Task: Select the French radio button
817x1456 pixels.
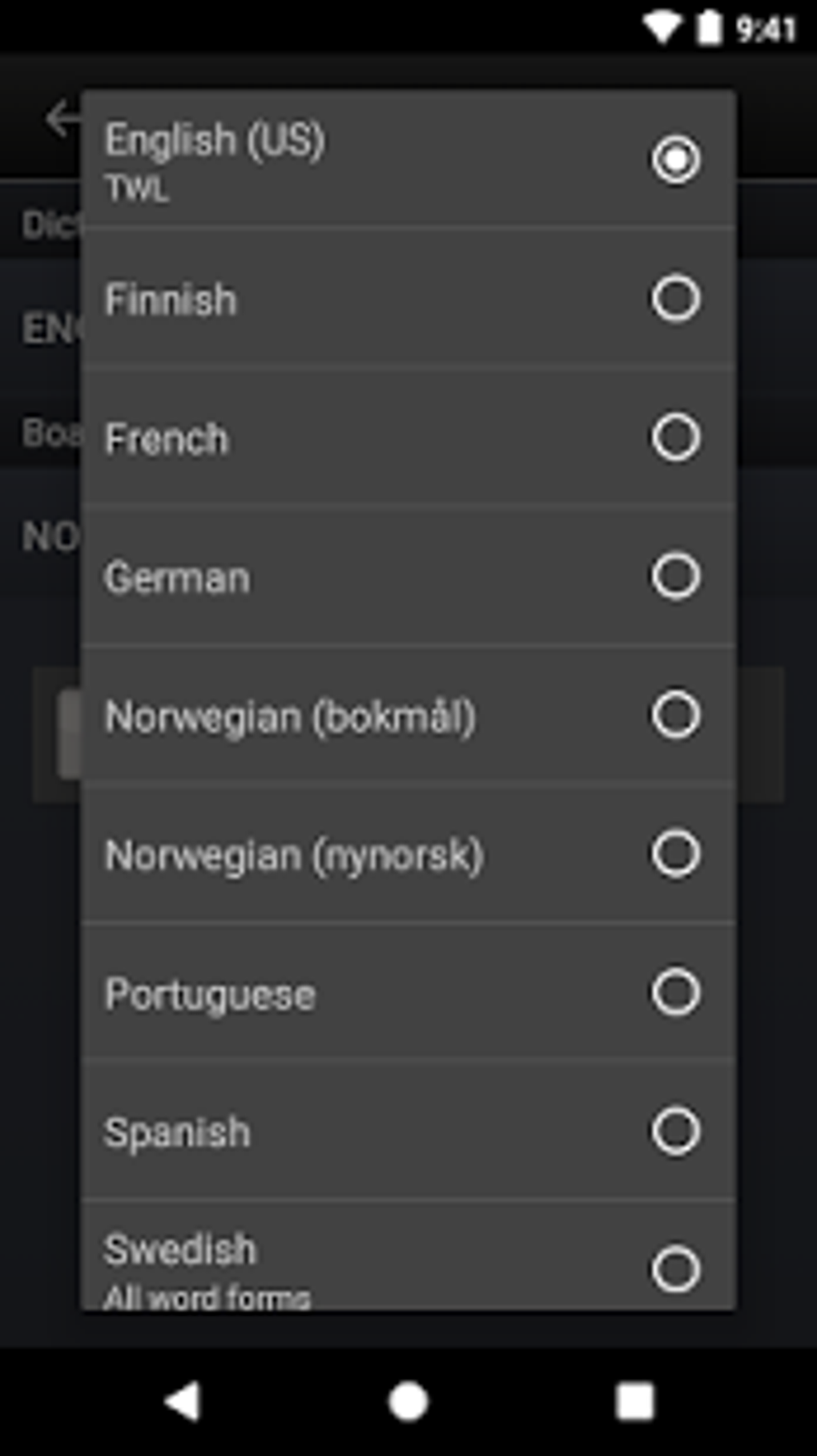Action: click(675, 438)
